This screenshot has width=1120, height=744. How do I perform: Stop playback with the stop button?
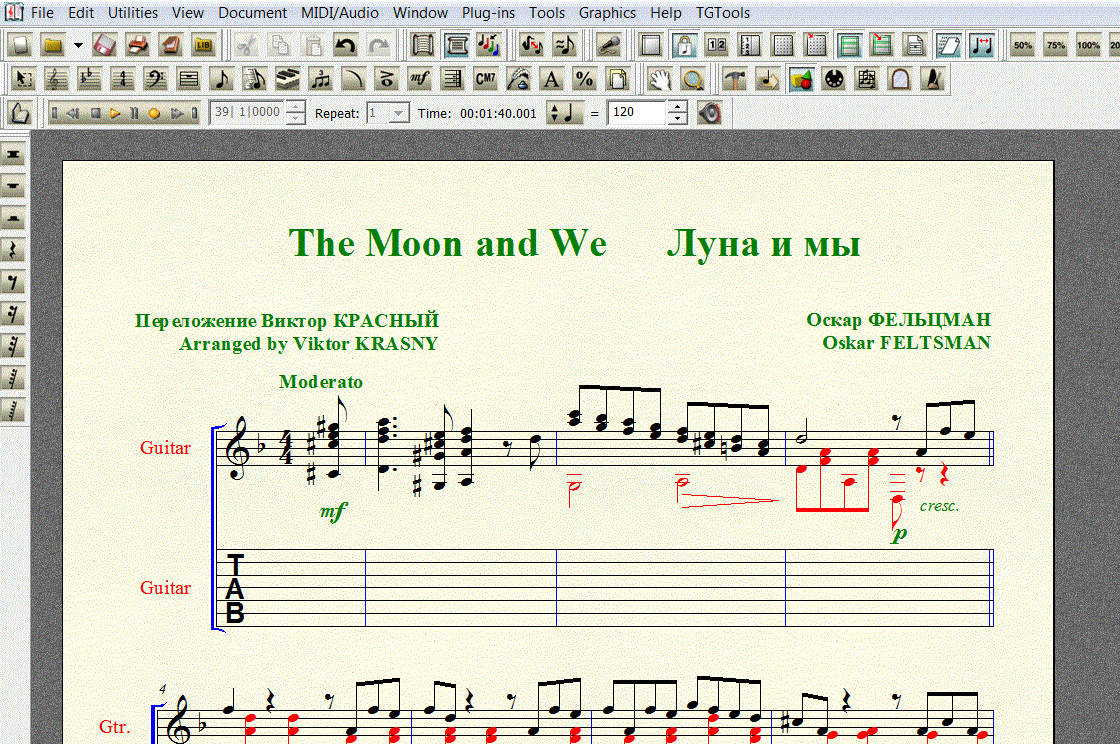pos(96,113)
